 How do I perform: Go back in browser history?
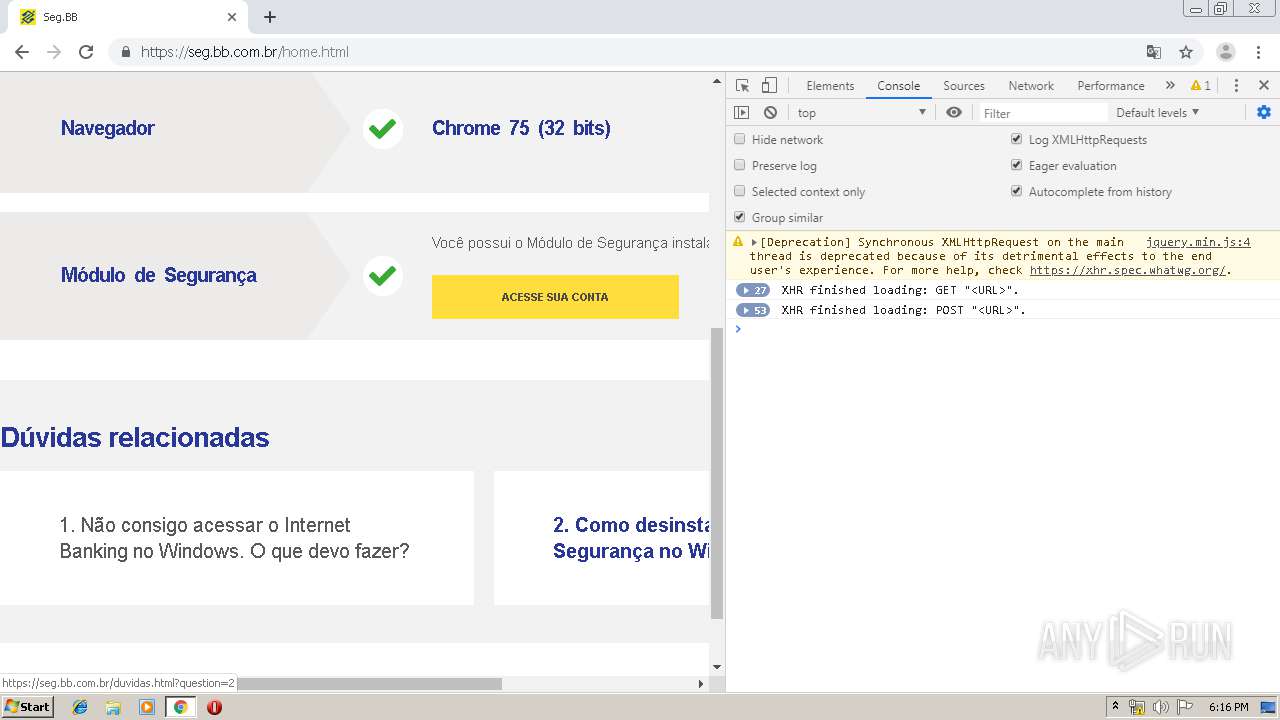click(x=22, y=52)
